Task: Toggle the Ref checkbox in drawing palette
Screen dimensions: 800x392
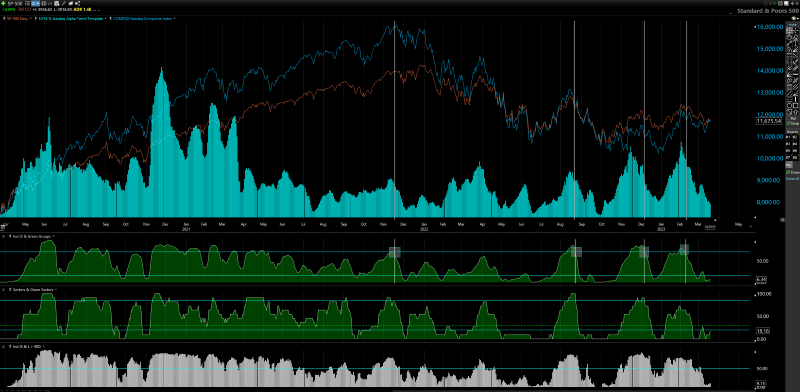Action: click(x=788, y=118)
